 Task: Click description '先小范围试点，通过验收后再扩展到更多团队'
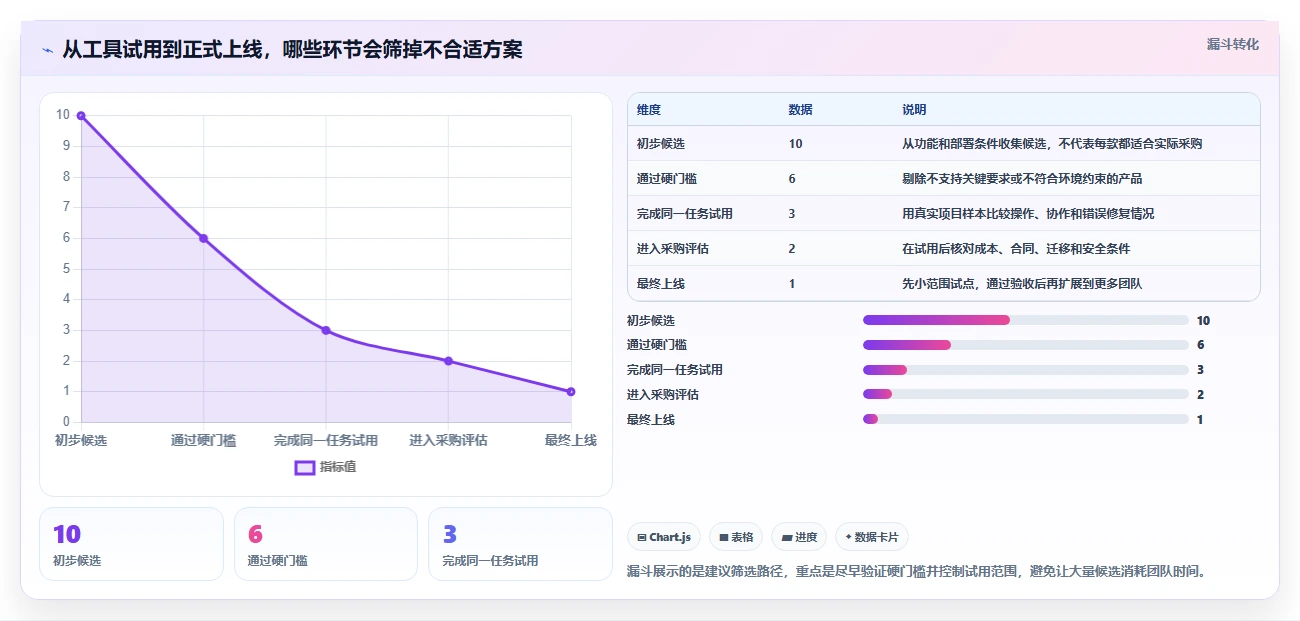click(x=1022, y=284)
